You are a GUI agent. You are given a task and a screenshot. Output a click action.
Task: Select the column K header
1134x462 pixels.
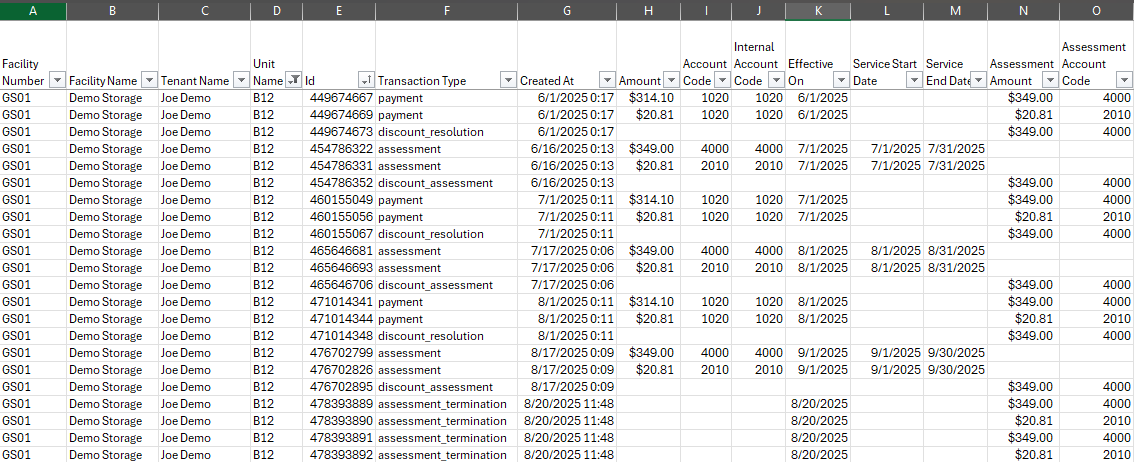[x=817, y=10]
